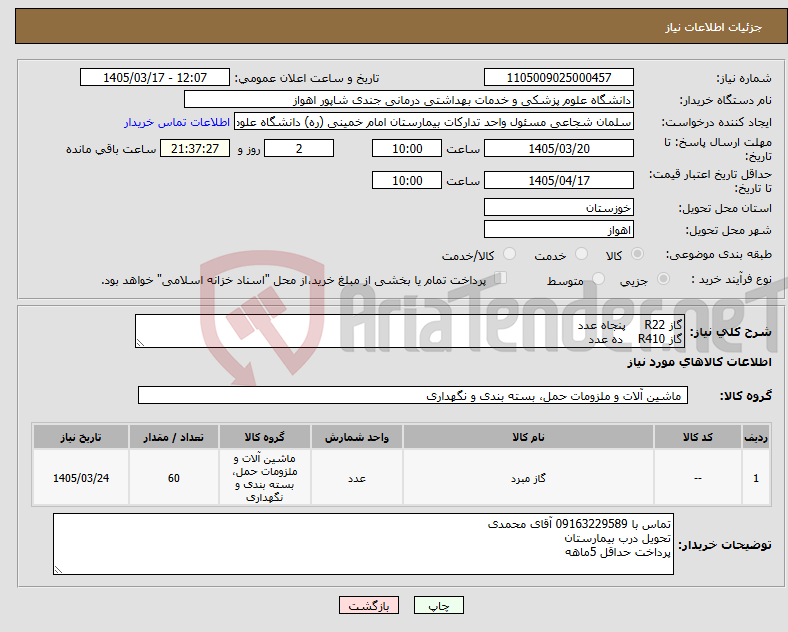
Task: Click the چاپ (print) button
Action: pyautogui.click(x=438, y=605)
